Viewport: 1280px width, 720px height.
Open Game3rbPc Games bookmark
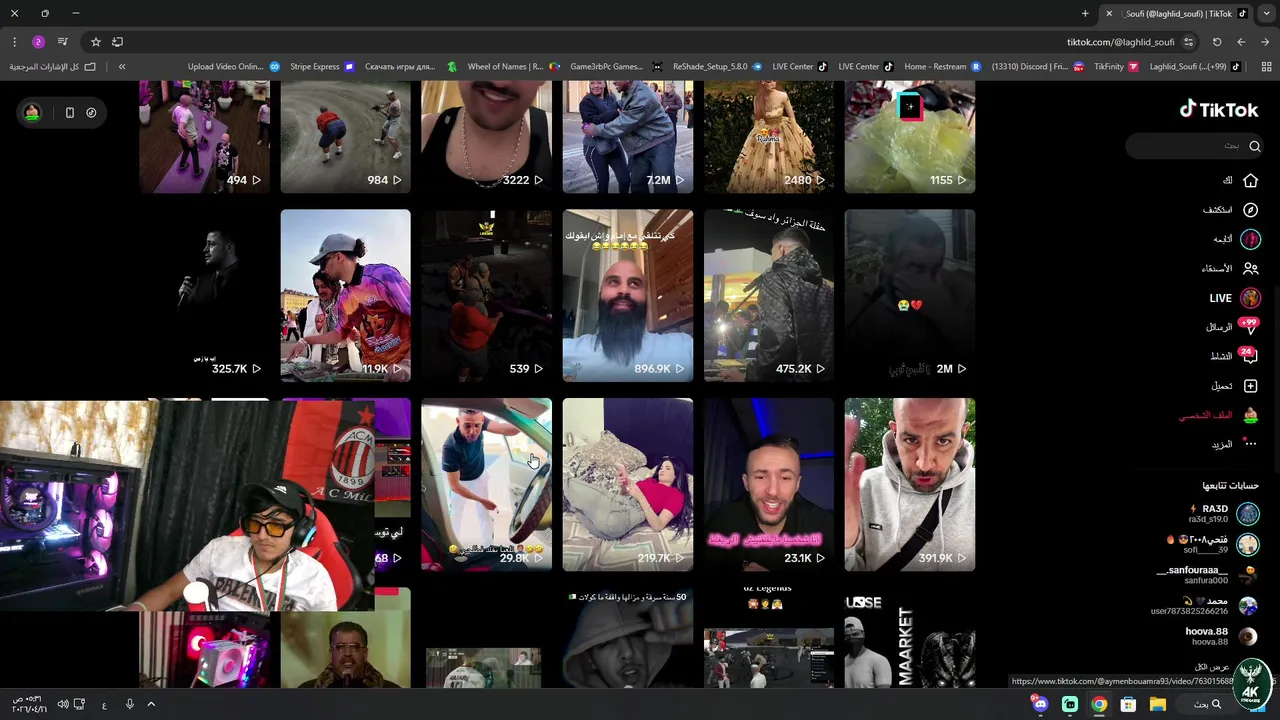pyautogui.click(x=615, y=67)
